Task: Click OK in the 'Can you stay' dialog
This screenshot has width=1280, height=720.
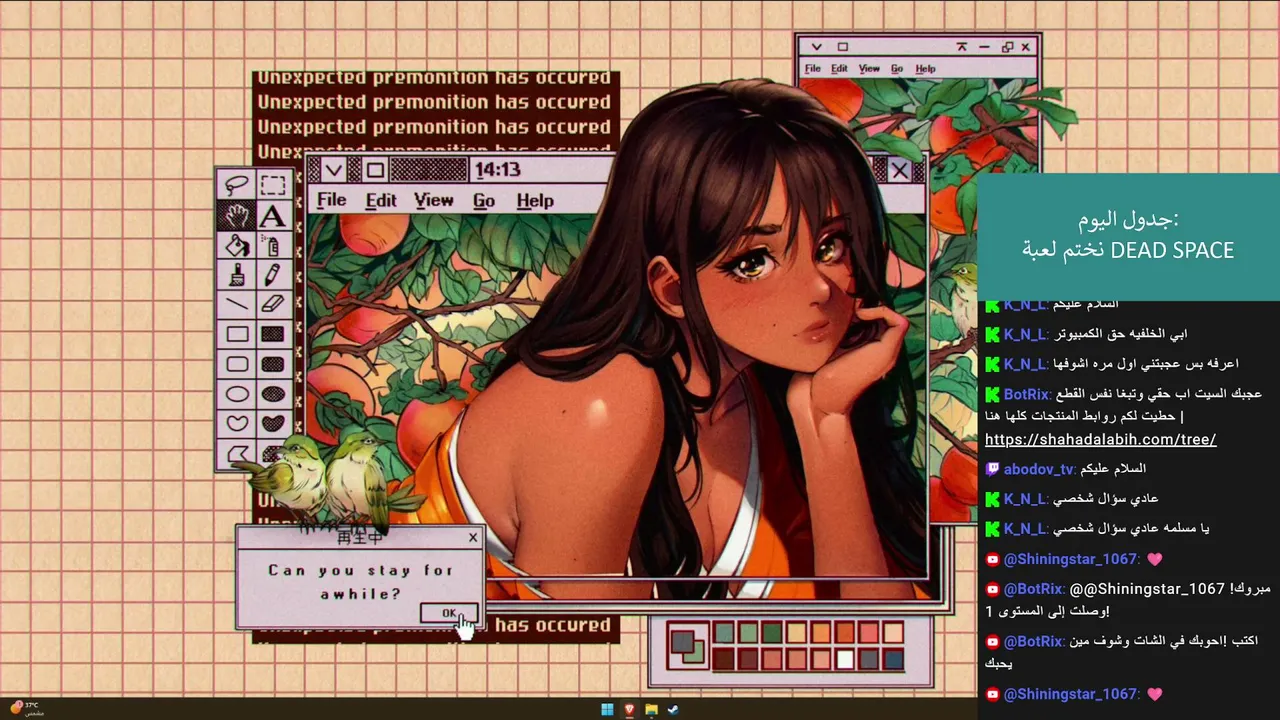Action: [x=449, y=614]
